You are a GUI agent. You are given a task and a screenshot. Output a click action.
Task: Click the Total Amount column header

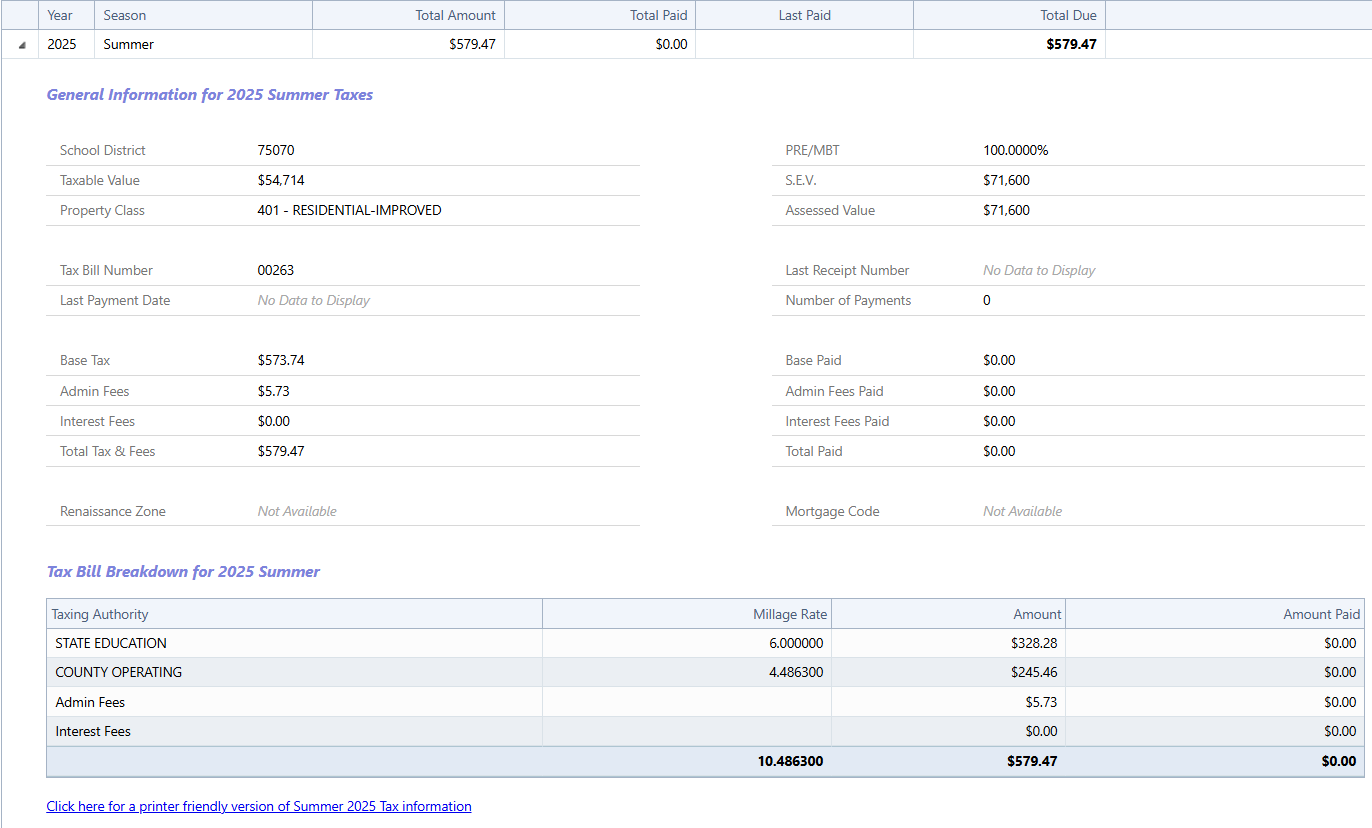[x=455, y=15]
